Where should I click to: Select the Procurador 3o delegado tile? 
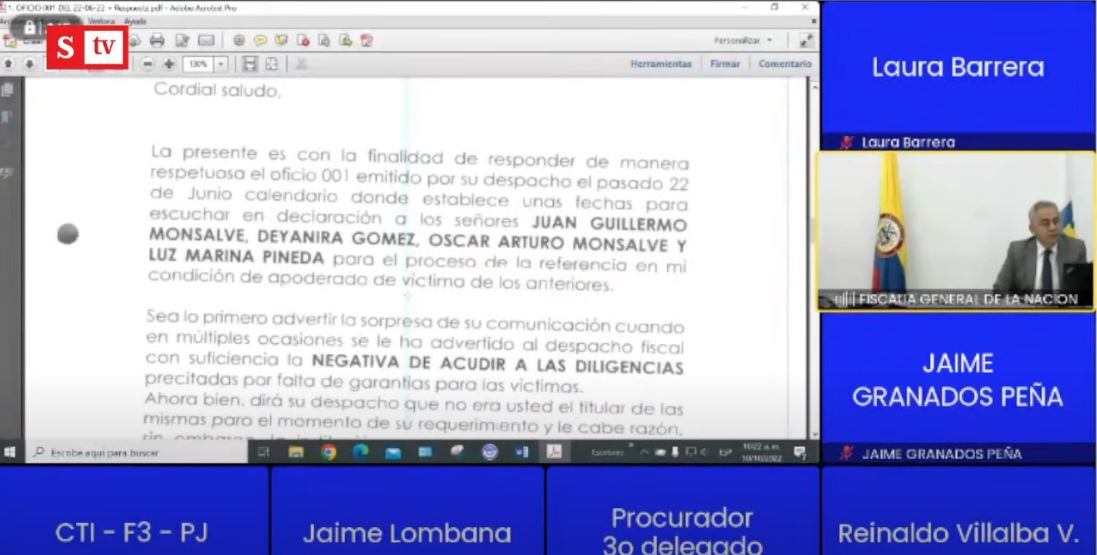pyautogui.click(x=682, y=511)
